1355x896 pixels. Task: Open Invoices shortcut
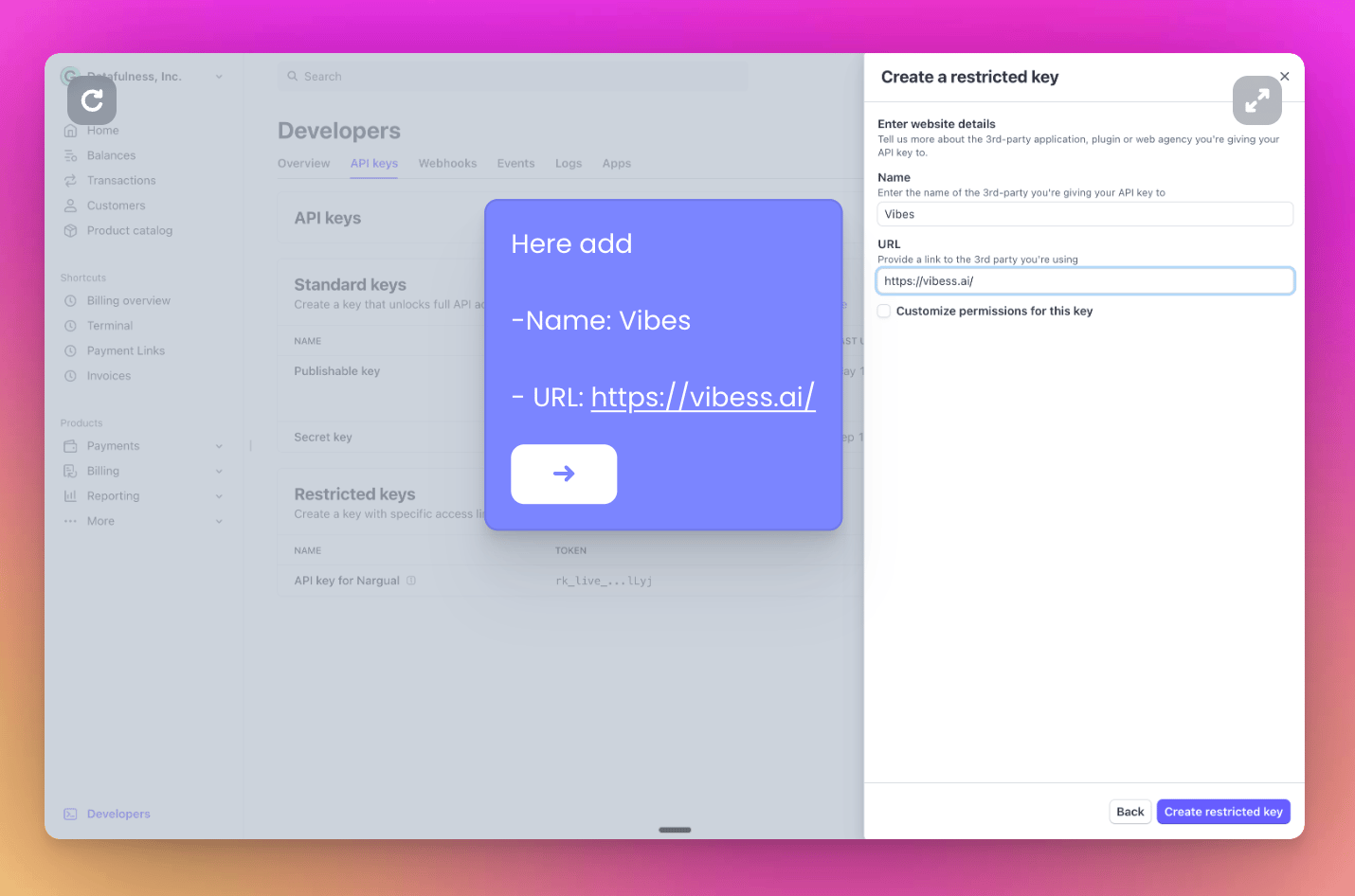(x=109, y=376)
